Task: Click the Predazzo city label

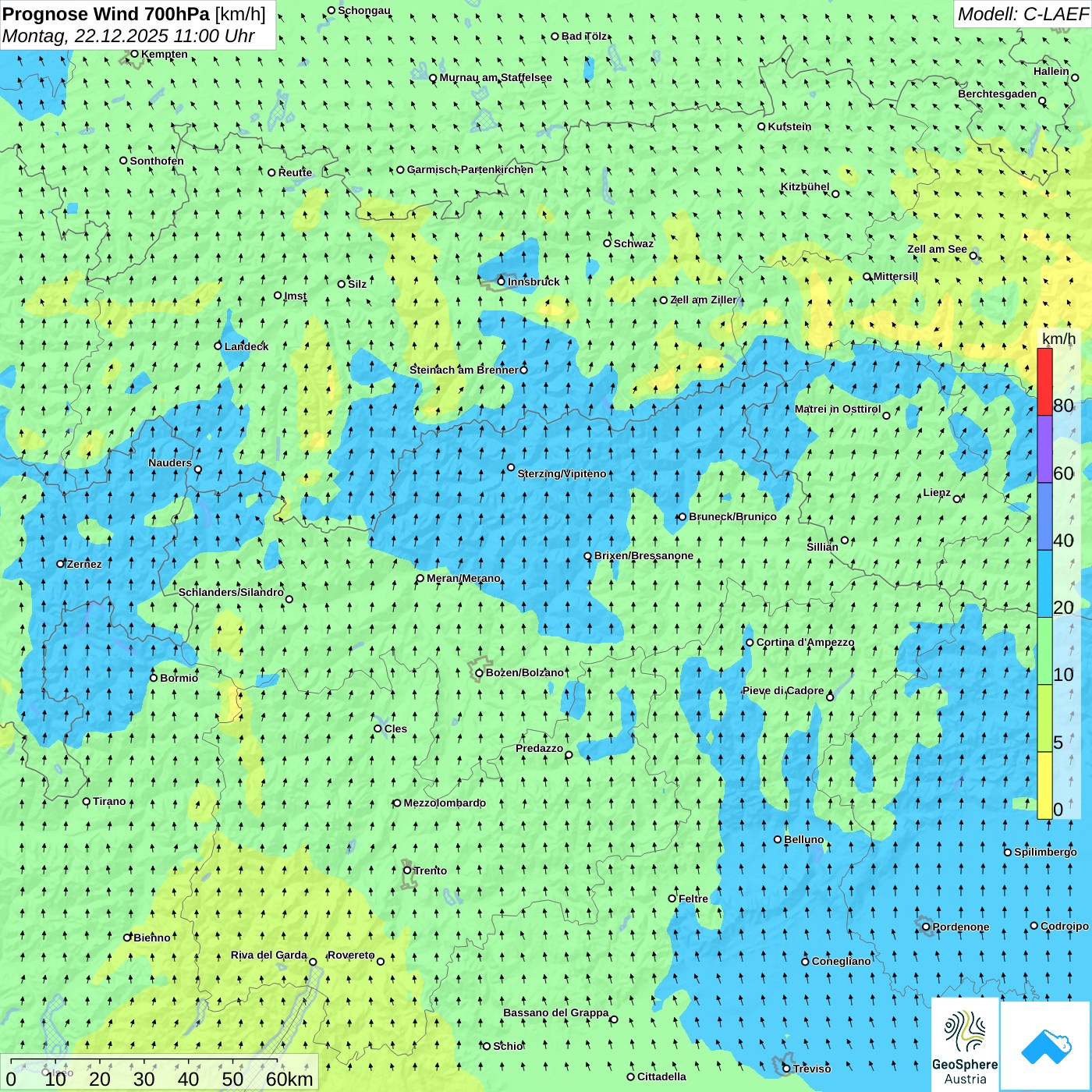Action: (539, 748)
